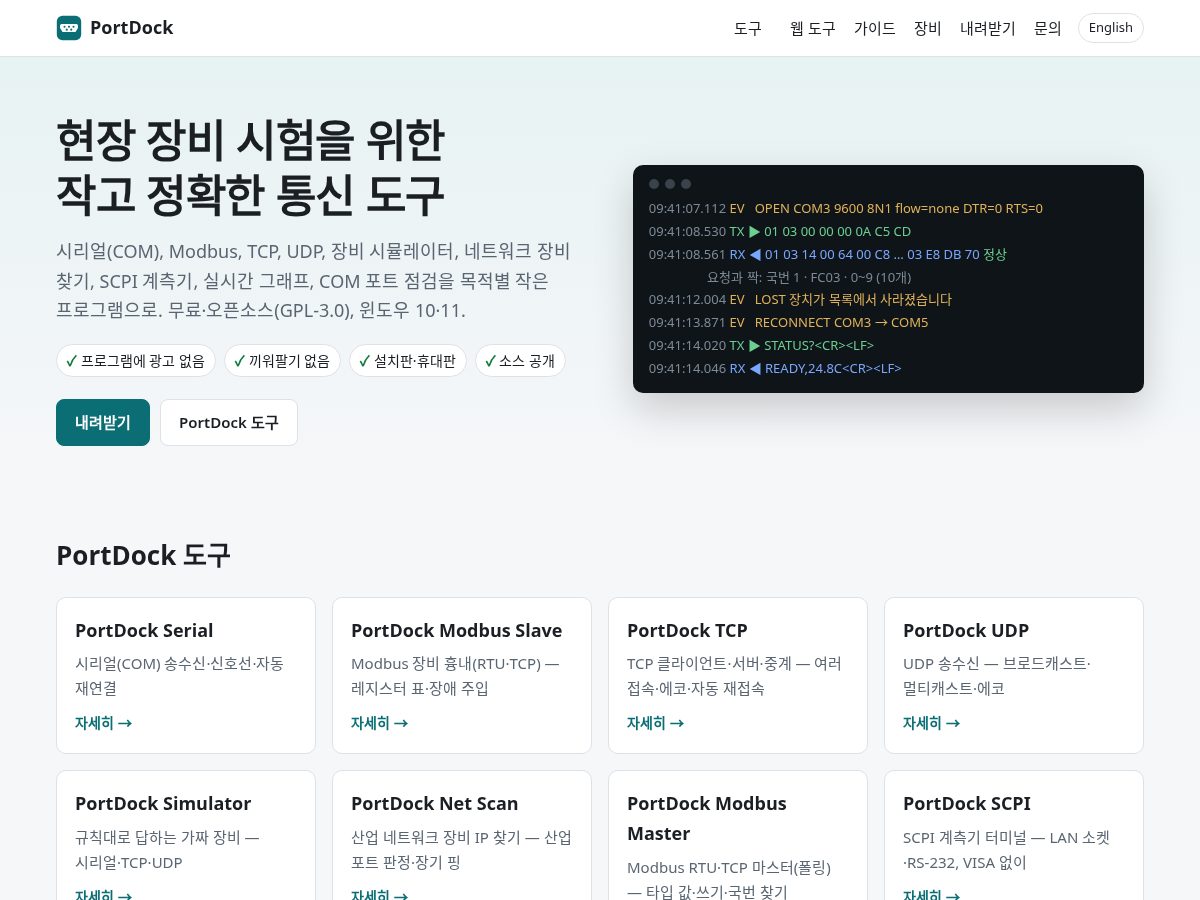
Task: Click the '소스 공개' badge
Action: (520, 361)
